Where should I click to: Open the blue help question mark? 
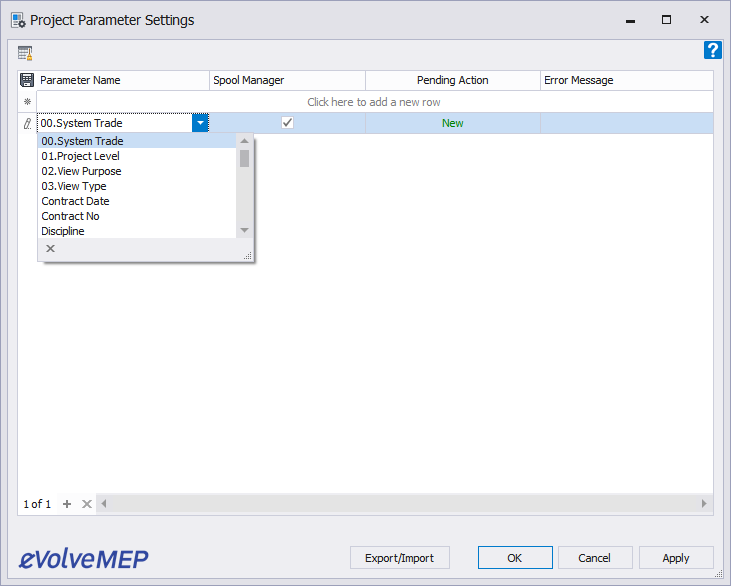tap(712, 50)
